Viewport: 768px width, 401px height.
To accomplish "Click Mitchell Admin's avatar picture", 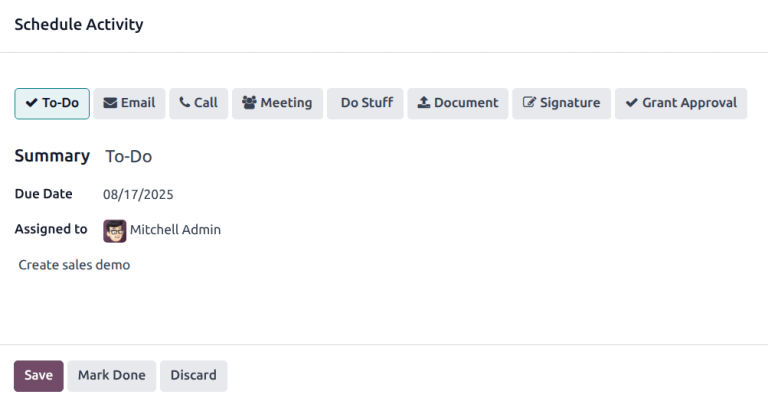I will coord(115,230).
